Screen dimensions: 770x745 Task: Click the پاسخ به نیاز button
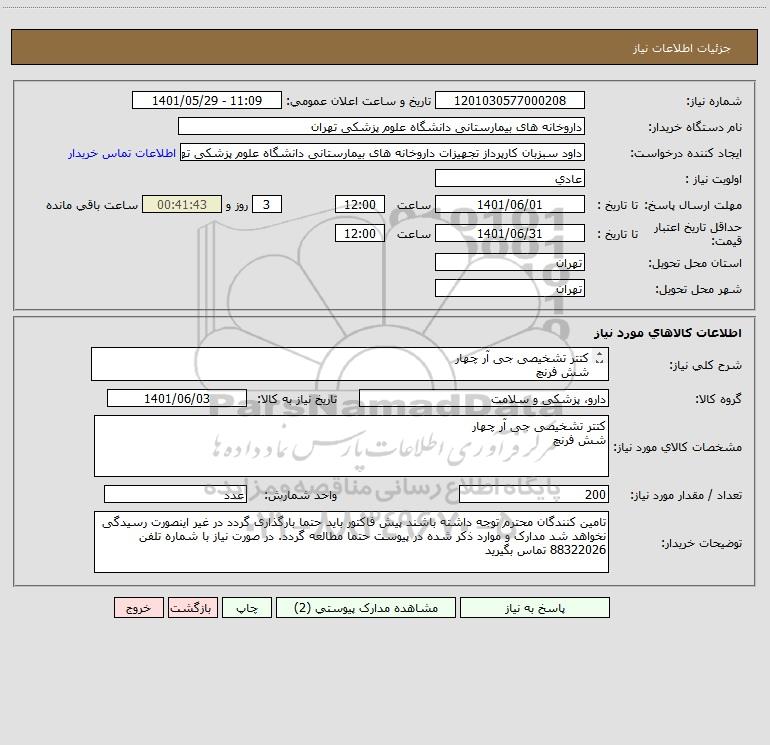(534, 607)
